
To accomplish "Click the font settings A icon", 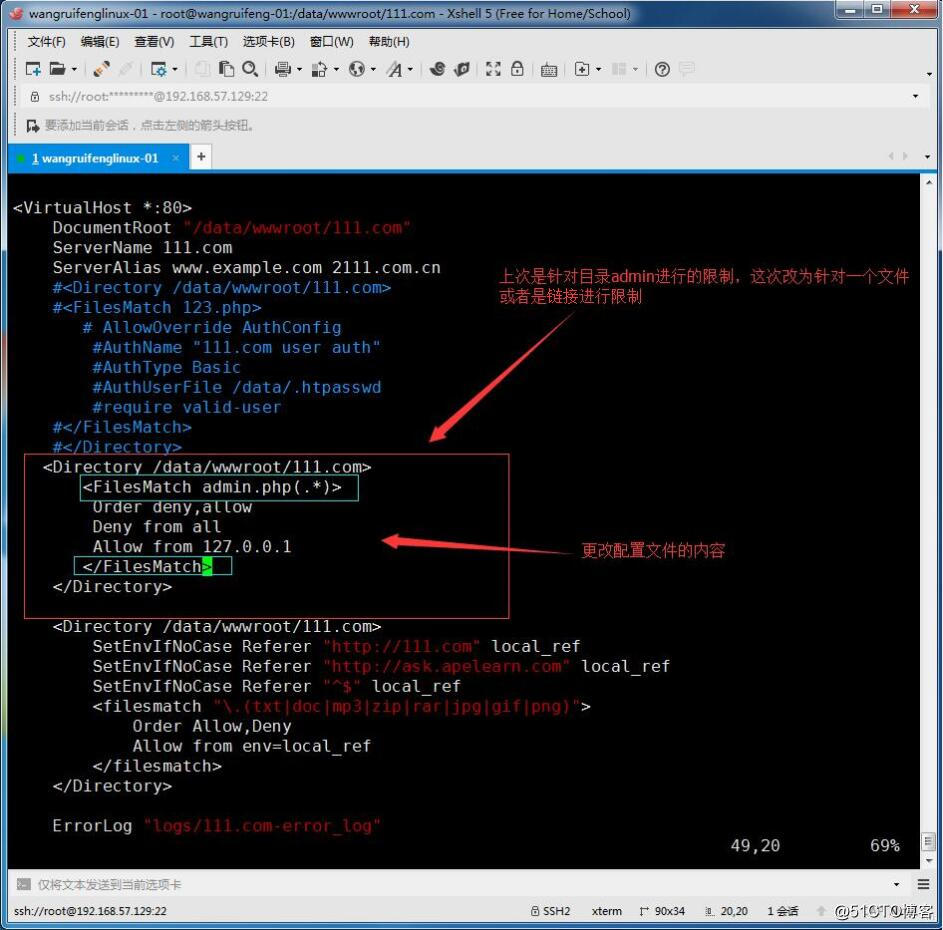I will click(395, 69).
